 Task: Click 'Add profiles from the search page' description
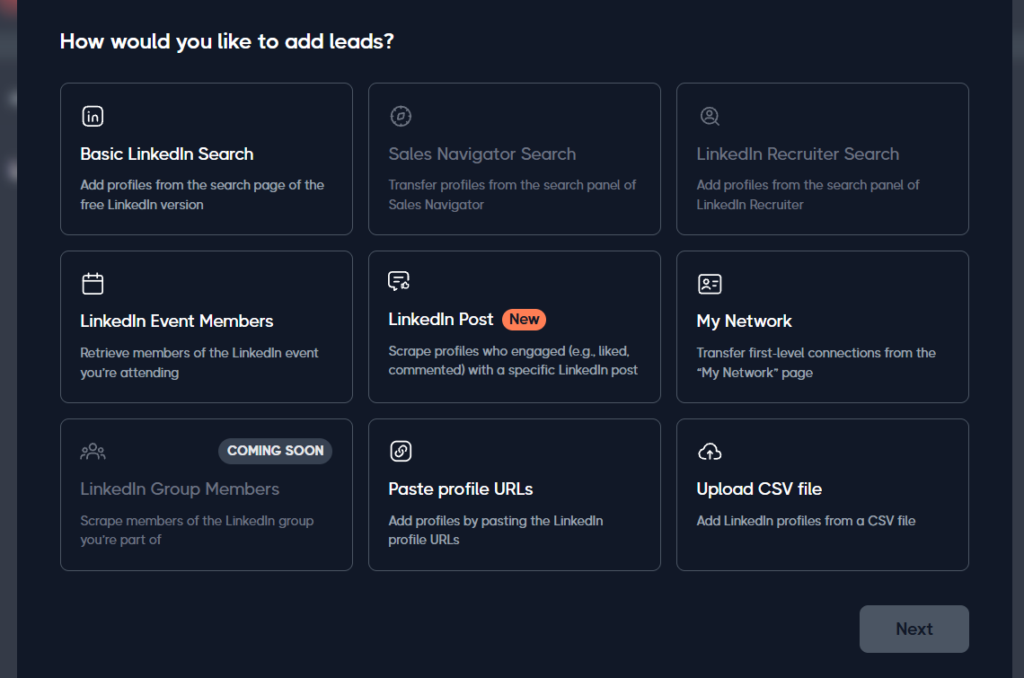click(202, 195)
